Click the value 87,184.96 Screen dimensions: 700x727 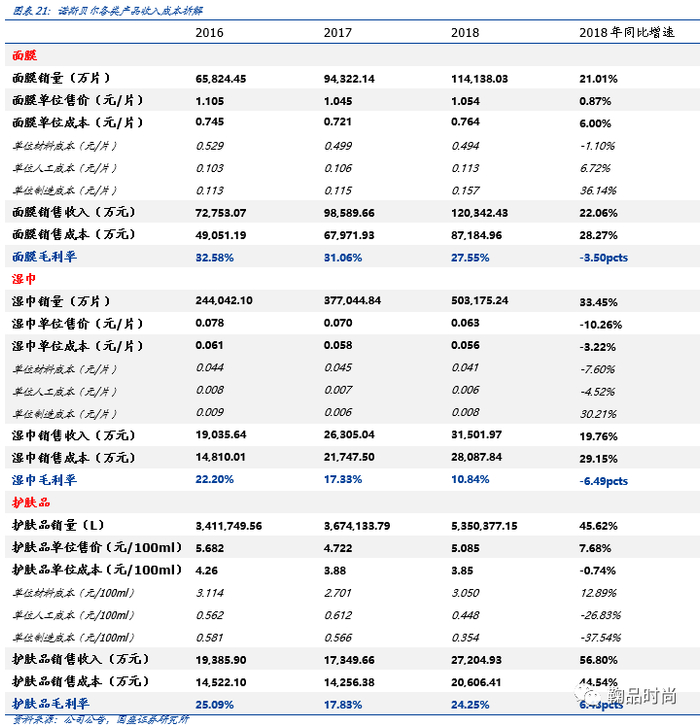pos(477,235)
